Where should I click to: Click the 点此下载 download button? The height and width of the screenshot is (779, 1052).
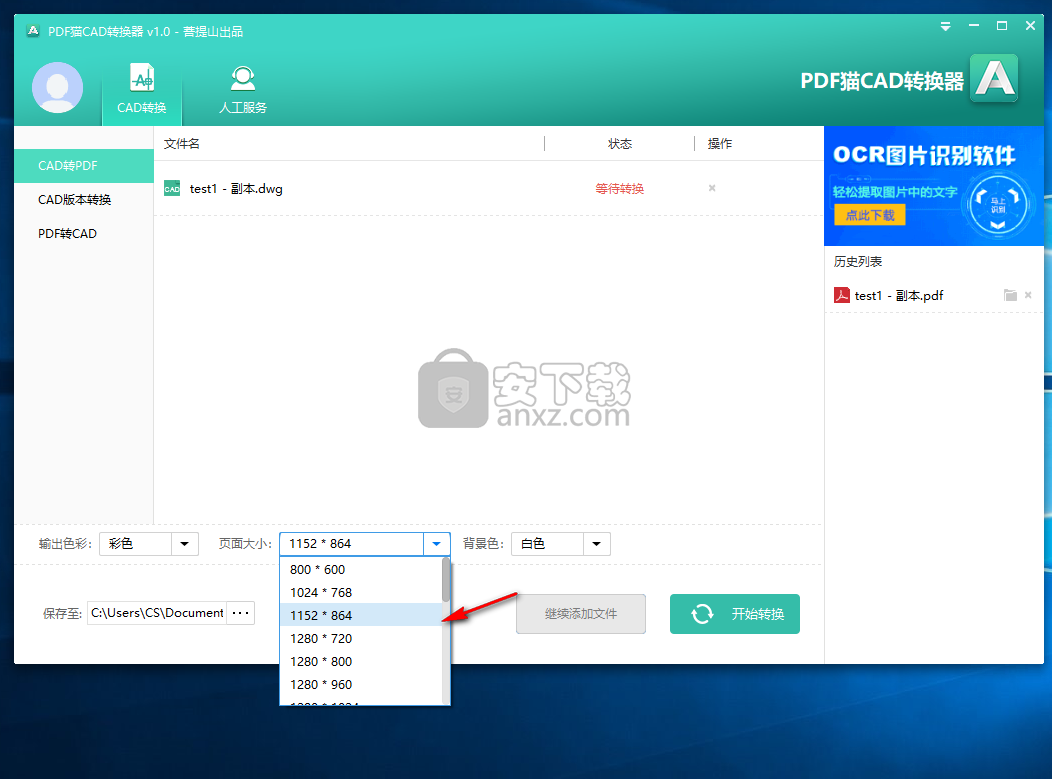click(x=870, y=215)
